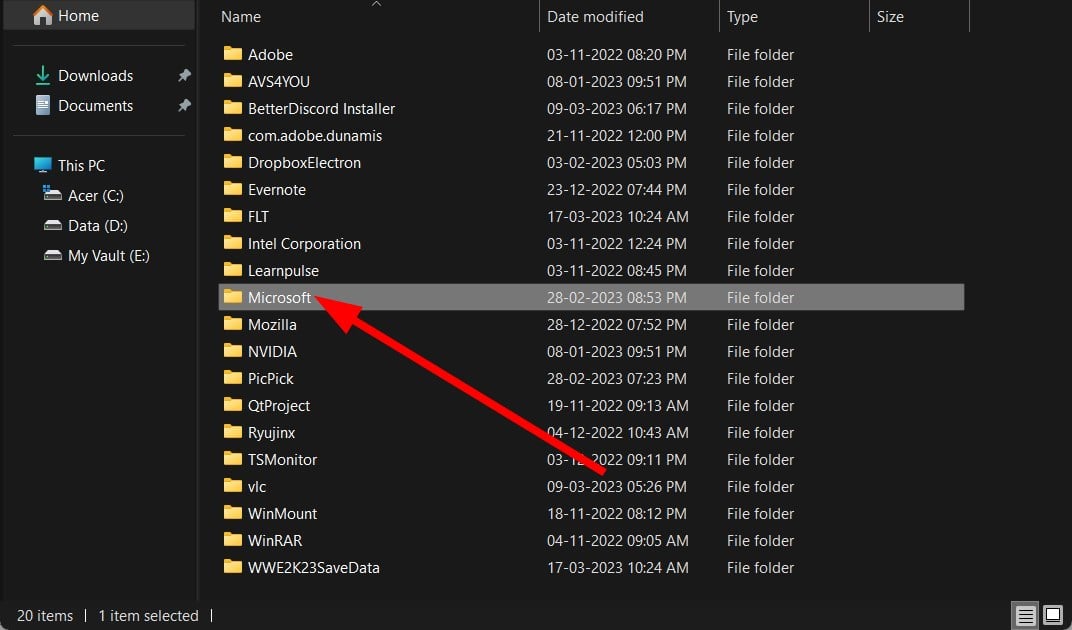Click the DropboxElectron folder icon
Screen dimensions: 1072x630
click(x=232, y=161)
